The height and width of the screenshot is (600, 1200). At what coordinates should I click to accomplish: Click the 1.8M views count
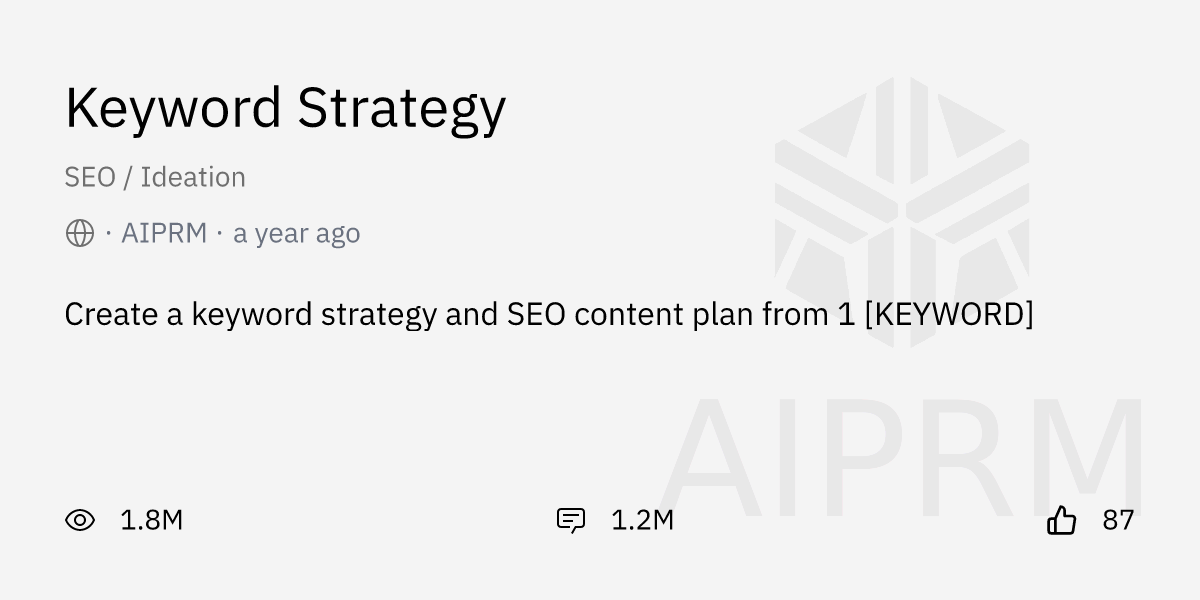tap(151, 520)
